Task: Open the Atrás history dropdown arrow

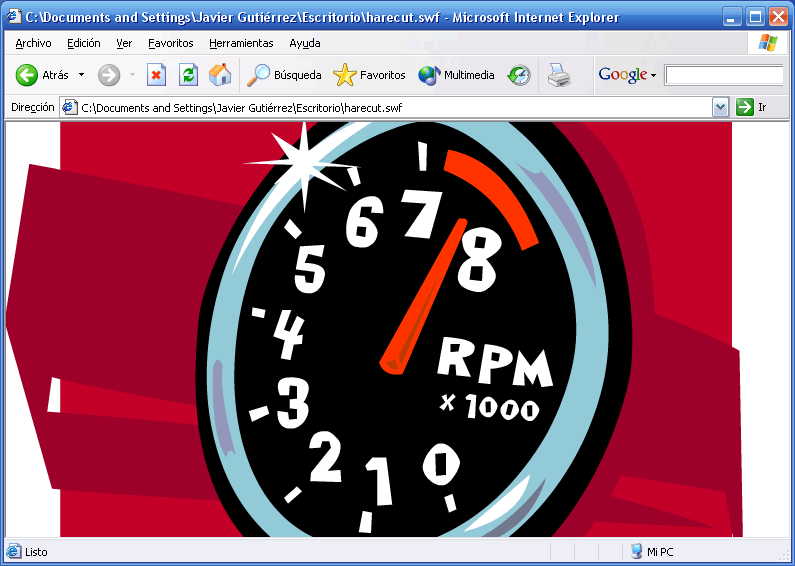Action: tap(81, 75)
